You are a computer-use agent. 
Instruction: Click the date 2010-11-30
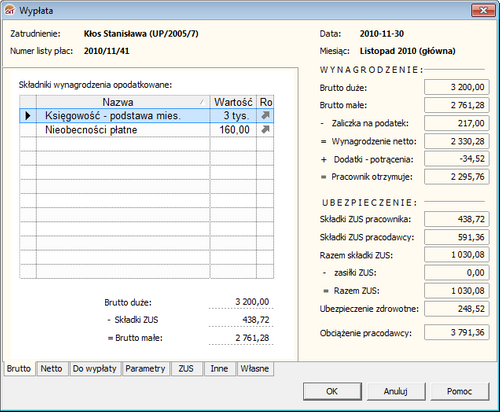pyautogui.click(x=382, y=34)
